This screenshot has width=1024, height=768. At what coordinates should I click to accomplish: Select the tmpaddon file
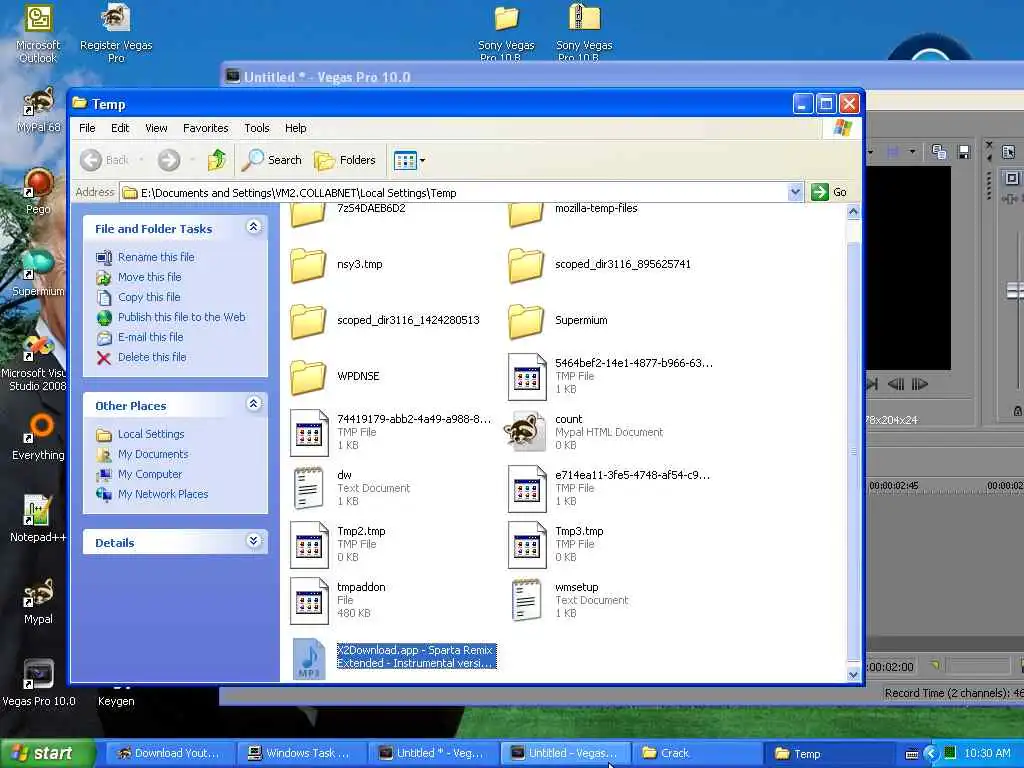tap(338, 601)
